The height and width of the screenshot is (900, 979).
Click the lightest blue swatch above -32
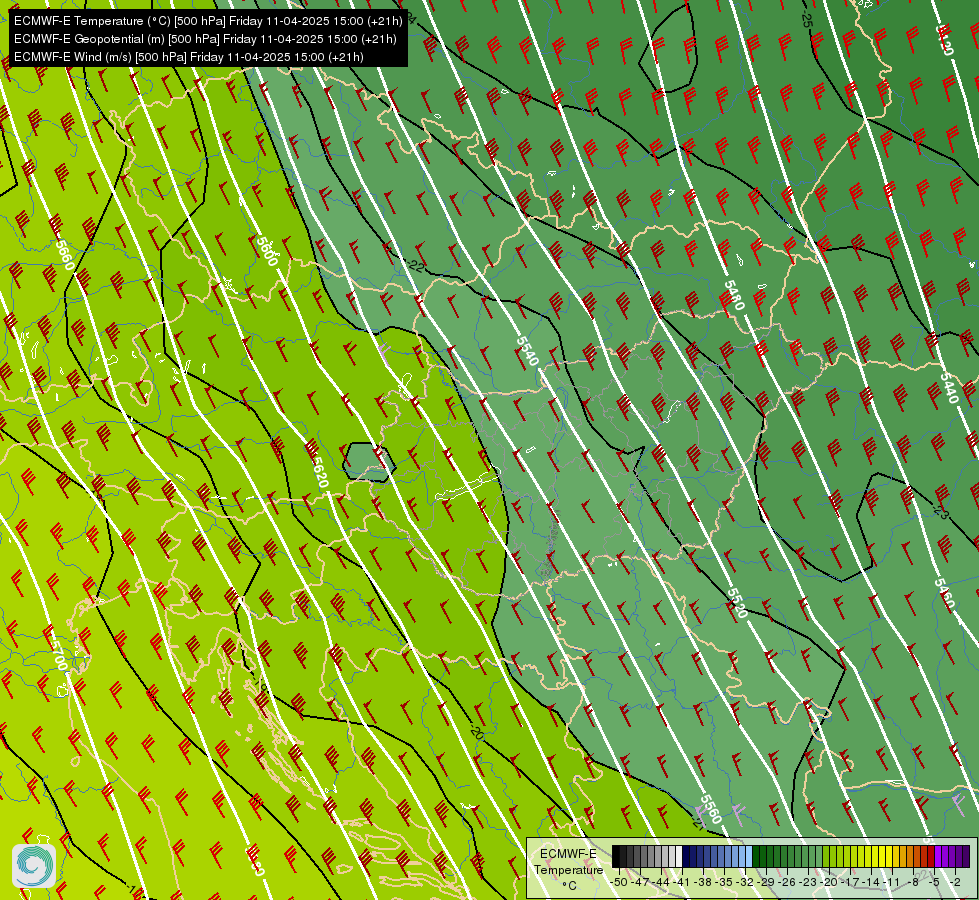pos(749,856)
